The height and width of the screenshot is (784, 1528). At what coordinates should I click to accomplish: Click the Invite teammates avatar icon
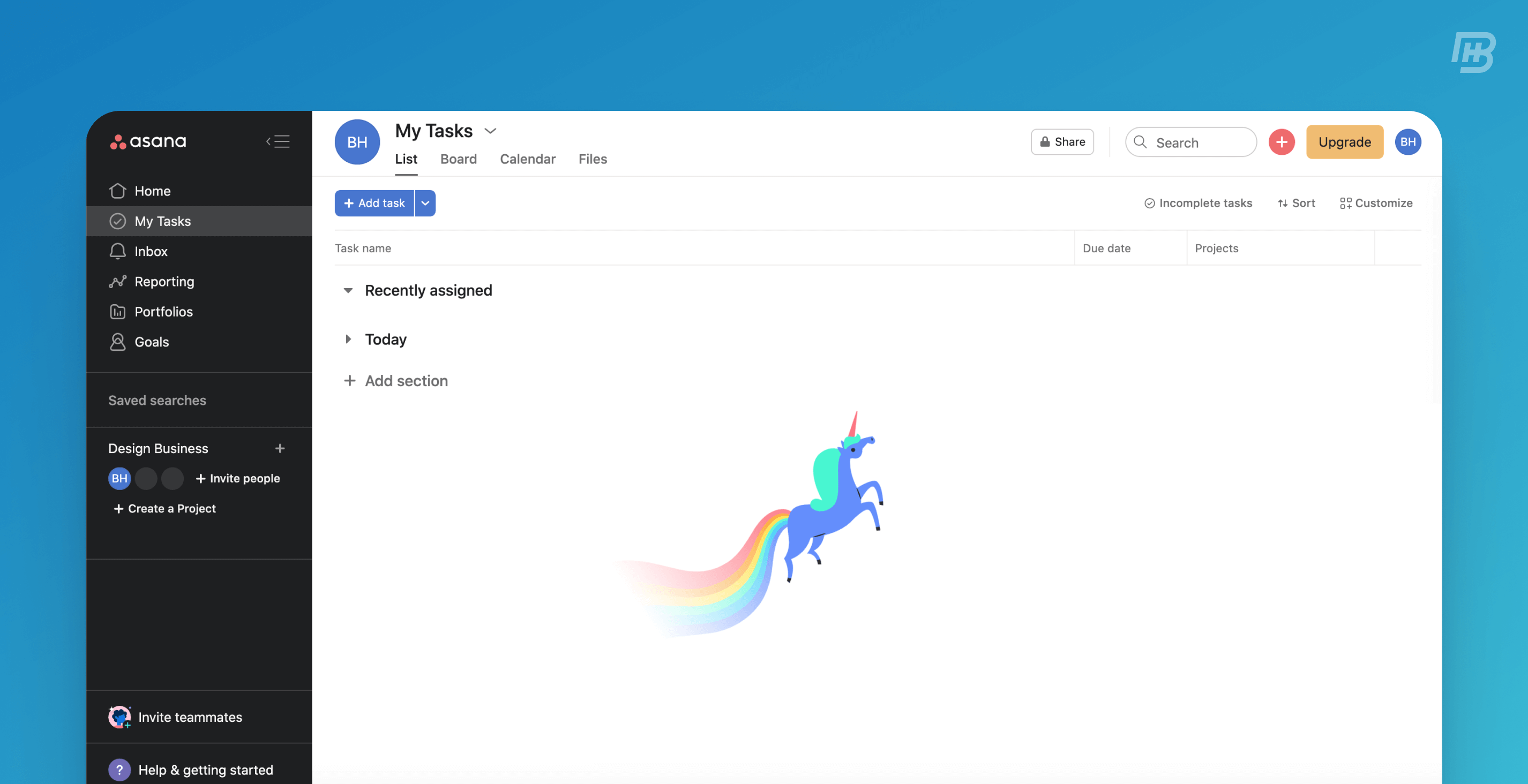tap(119, 717)
